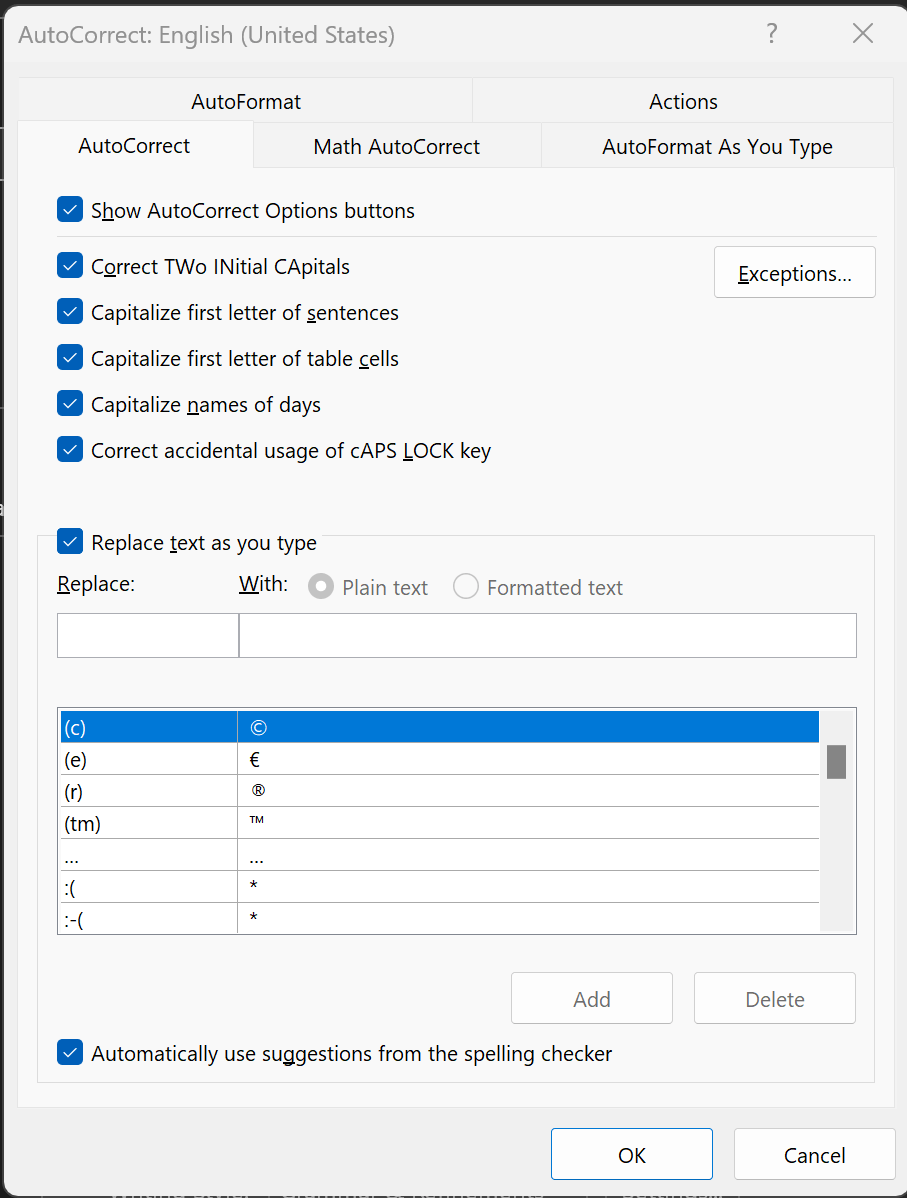Select the :-( entry row

(x=439, y=918)
